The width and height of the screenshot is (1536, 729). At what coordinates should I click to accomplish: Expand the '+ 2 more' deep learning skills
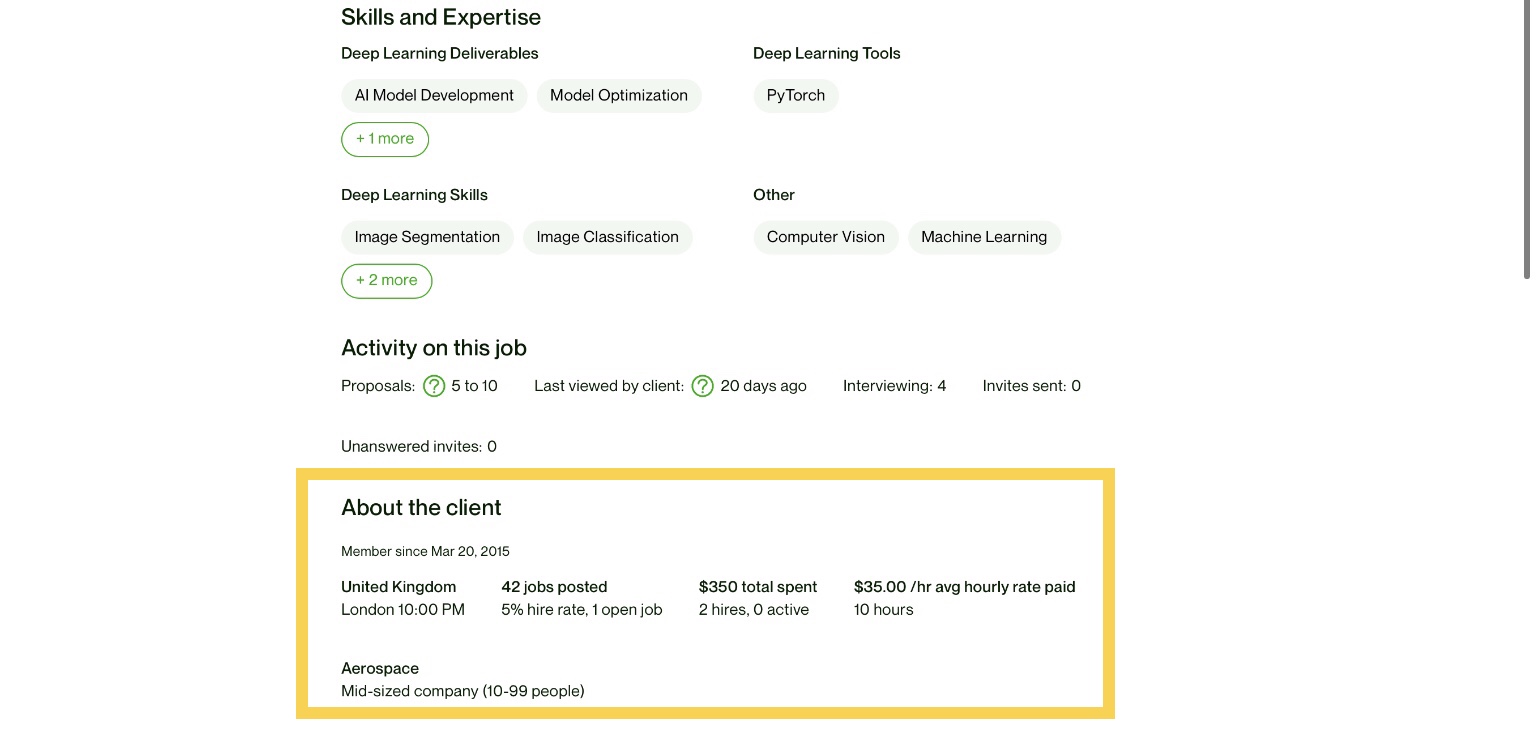[386, 281]
